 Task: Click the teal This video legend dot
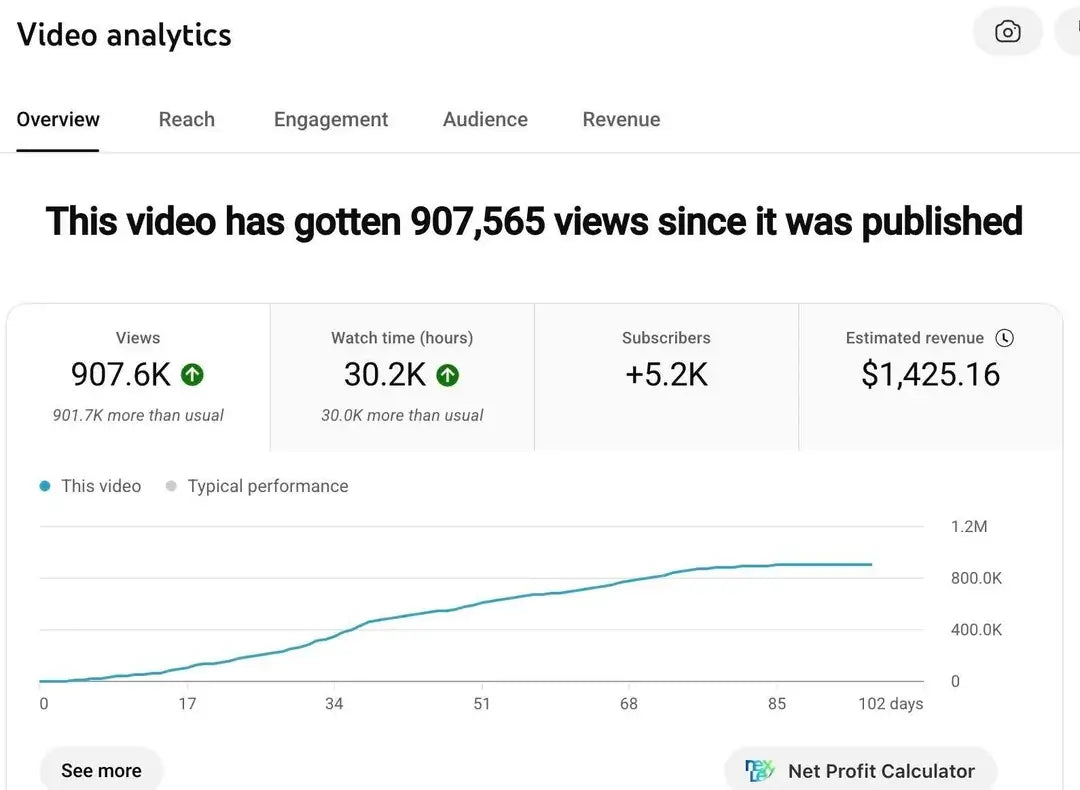click(x=45, y=487)
